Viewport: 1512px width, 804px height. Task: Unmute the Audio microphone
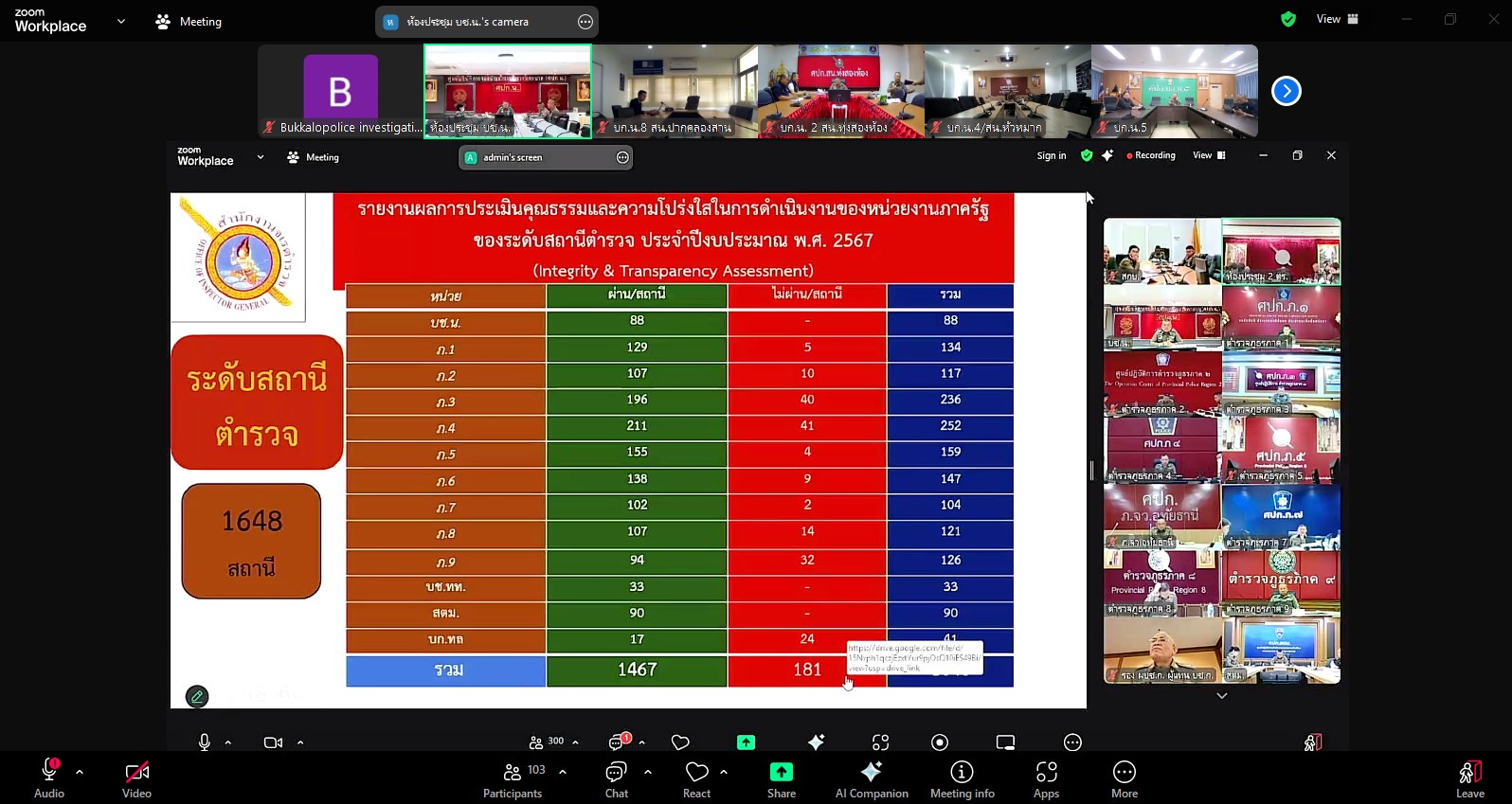49,779
